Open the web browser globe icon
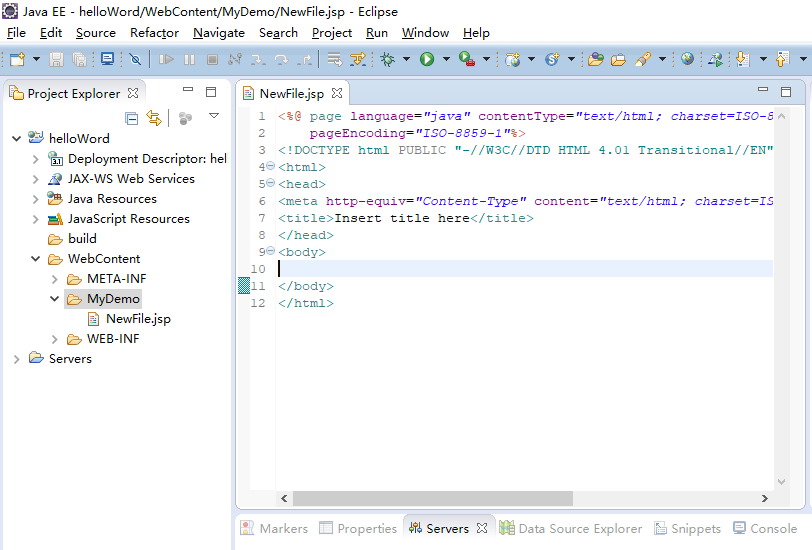 click(687, 60)
